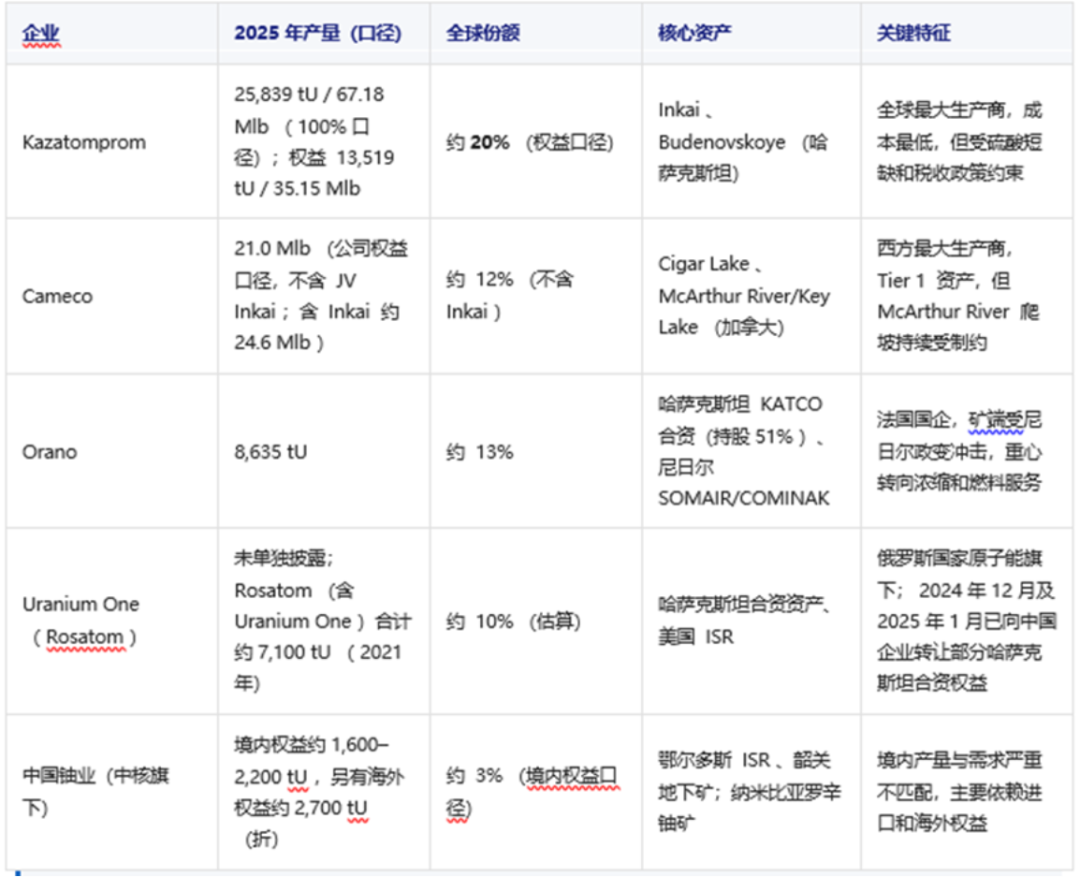This screenshot has width=1080, height=877.
Task: Click the 关键特征 column header
Action: [x=967, y=33]
